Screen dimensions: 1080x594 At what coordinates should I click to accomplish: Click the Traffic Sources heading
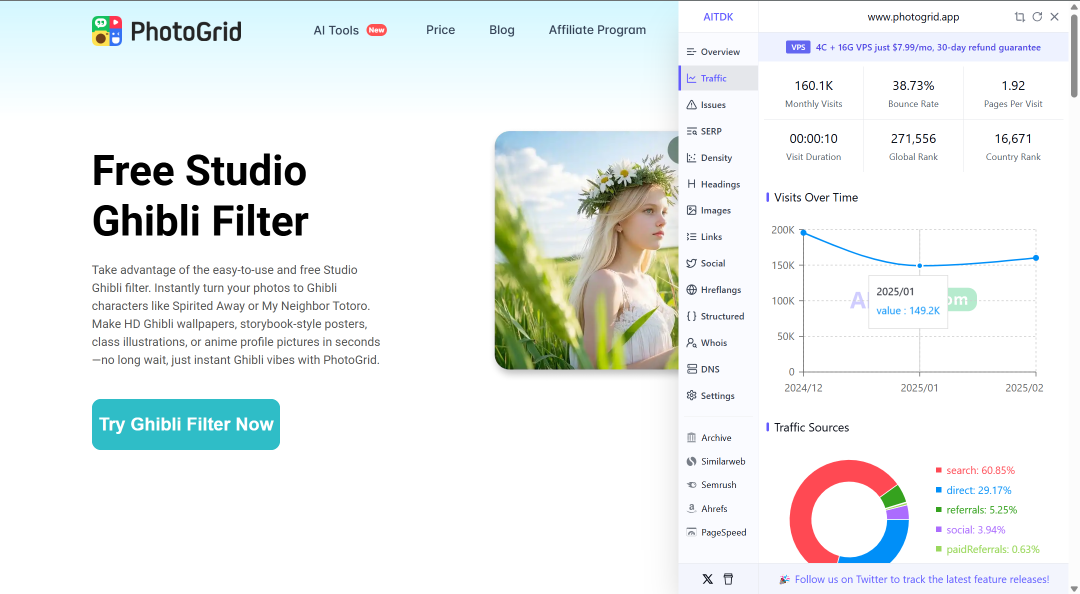[x=811, y=427]
